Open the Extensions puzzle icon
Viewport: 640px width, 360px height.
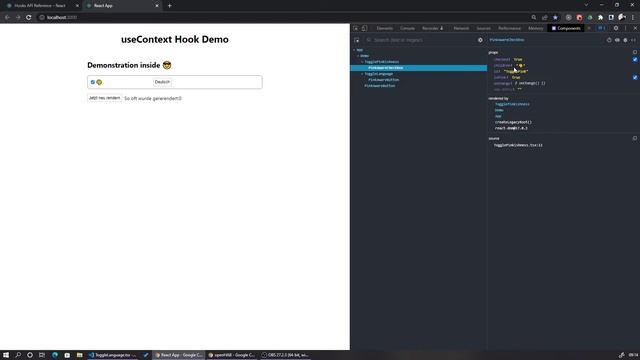click(600, 18)
